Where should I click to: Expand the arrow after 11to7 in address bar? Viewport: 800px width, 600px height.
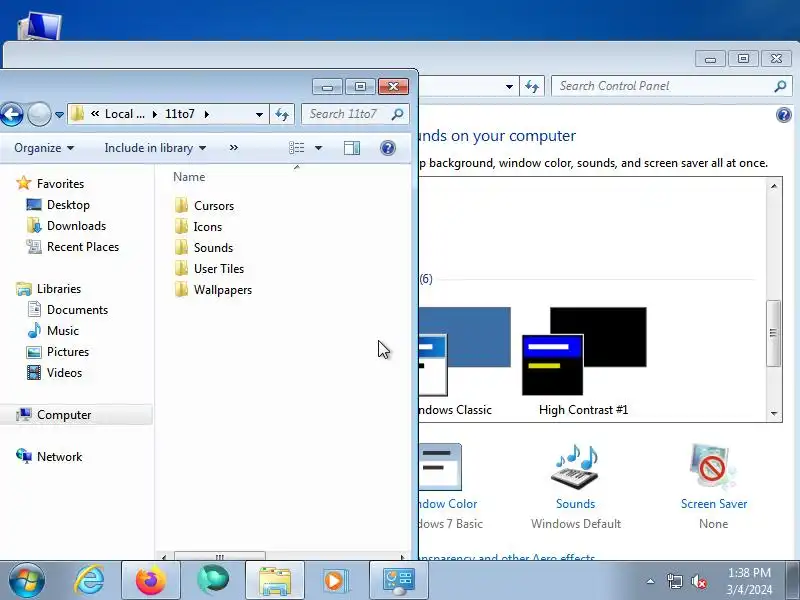(207, 114)
